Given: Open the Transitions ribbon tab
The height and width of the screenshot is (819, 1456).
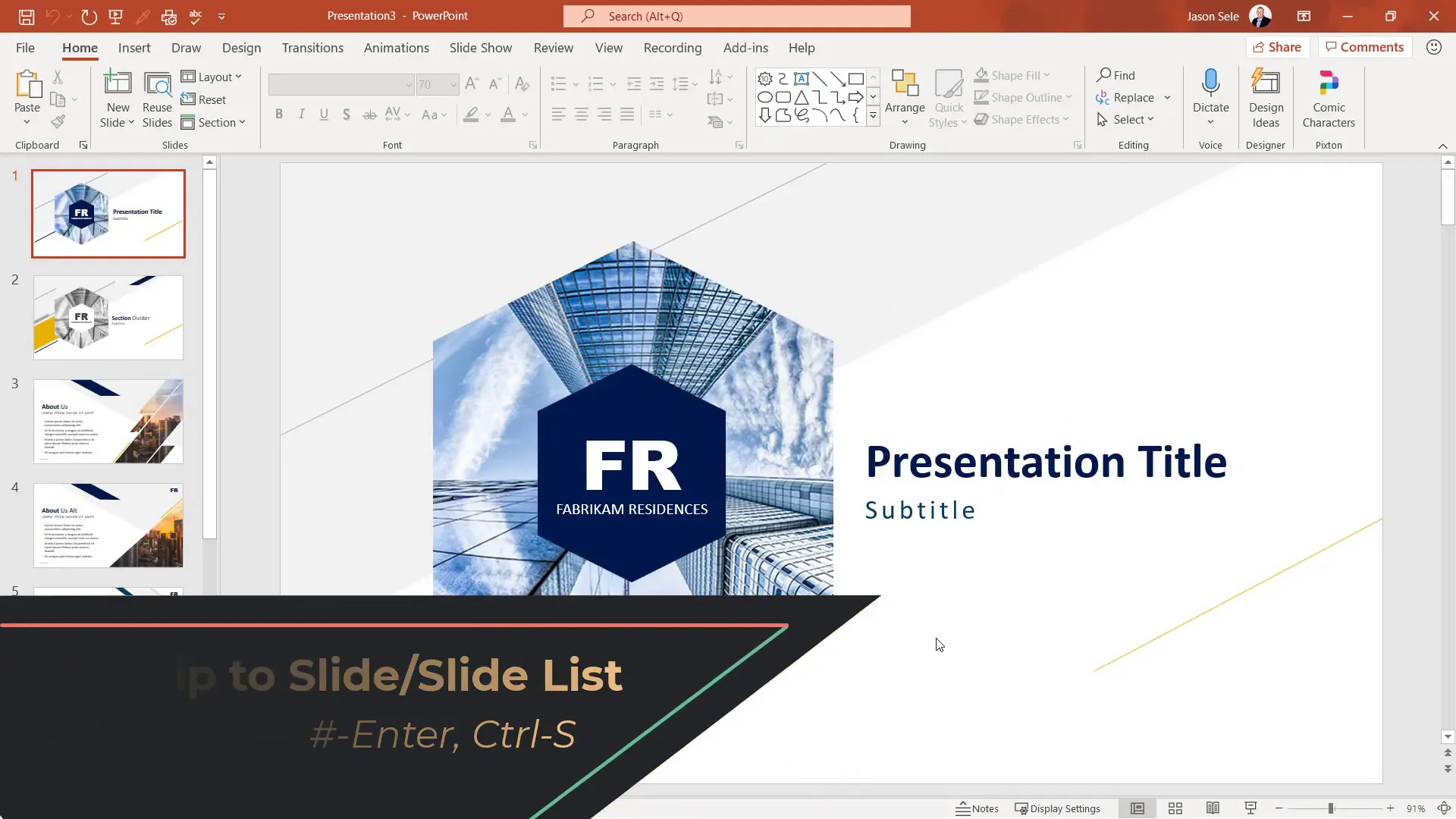Looking at the screenshot, I should coord(312,48).
